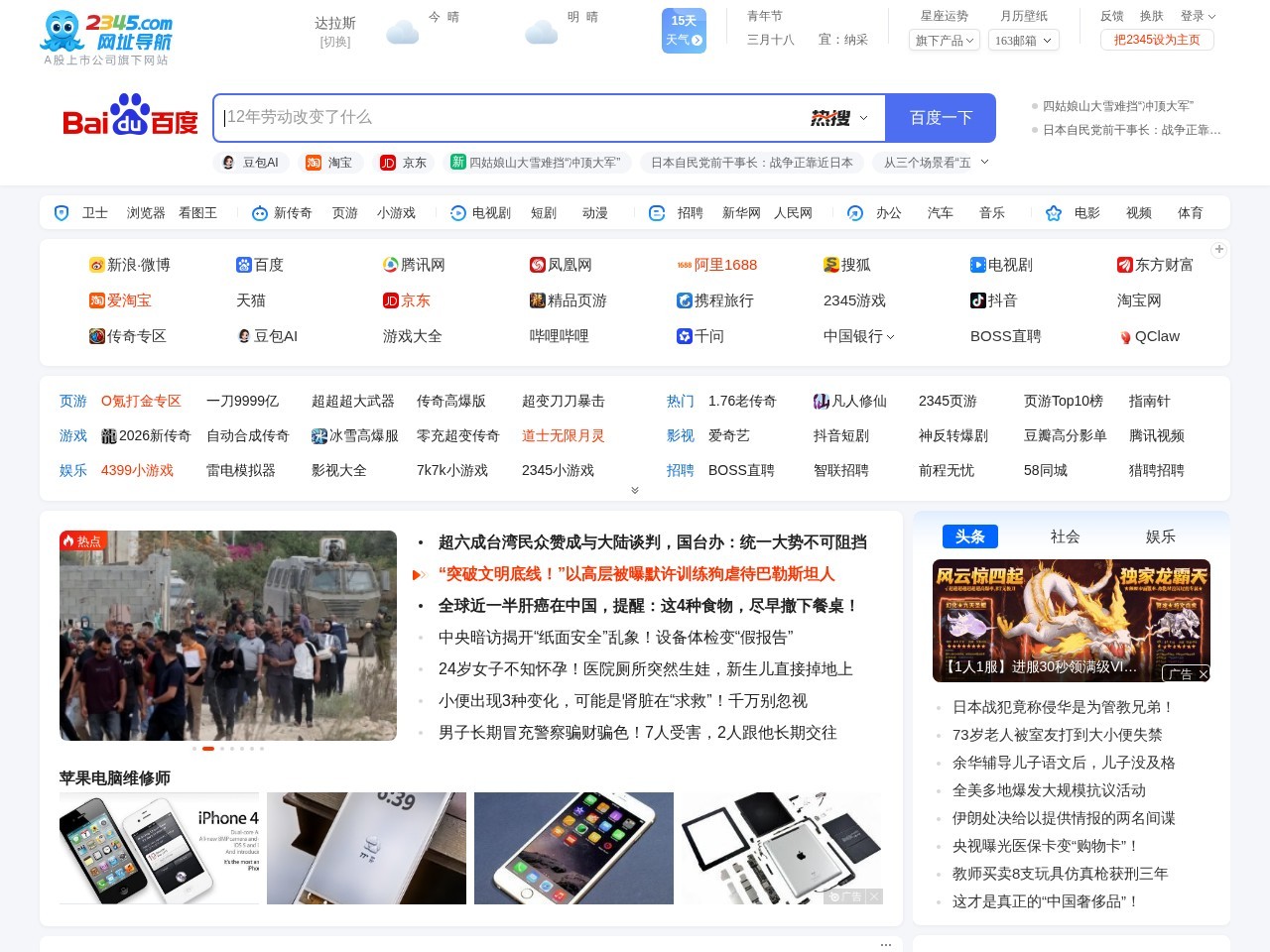Close the 风云惊四起 ad banner
This screenshot has width=1270, height=952.
pyautogui.click(x=1204, y=674)
